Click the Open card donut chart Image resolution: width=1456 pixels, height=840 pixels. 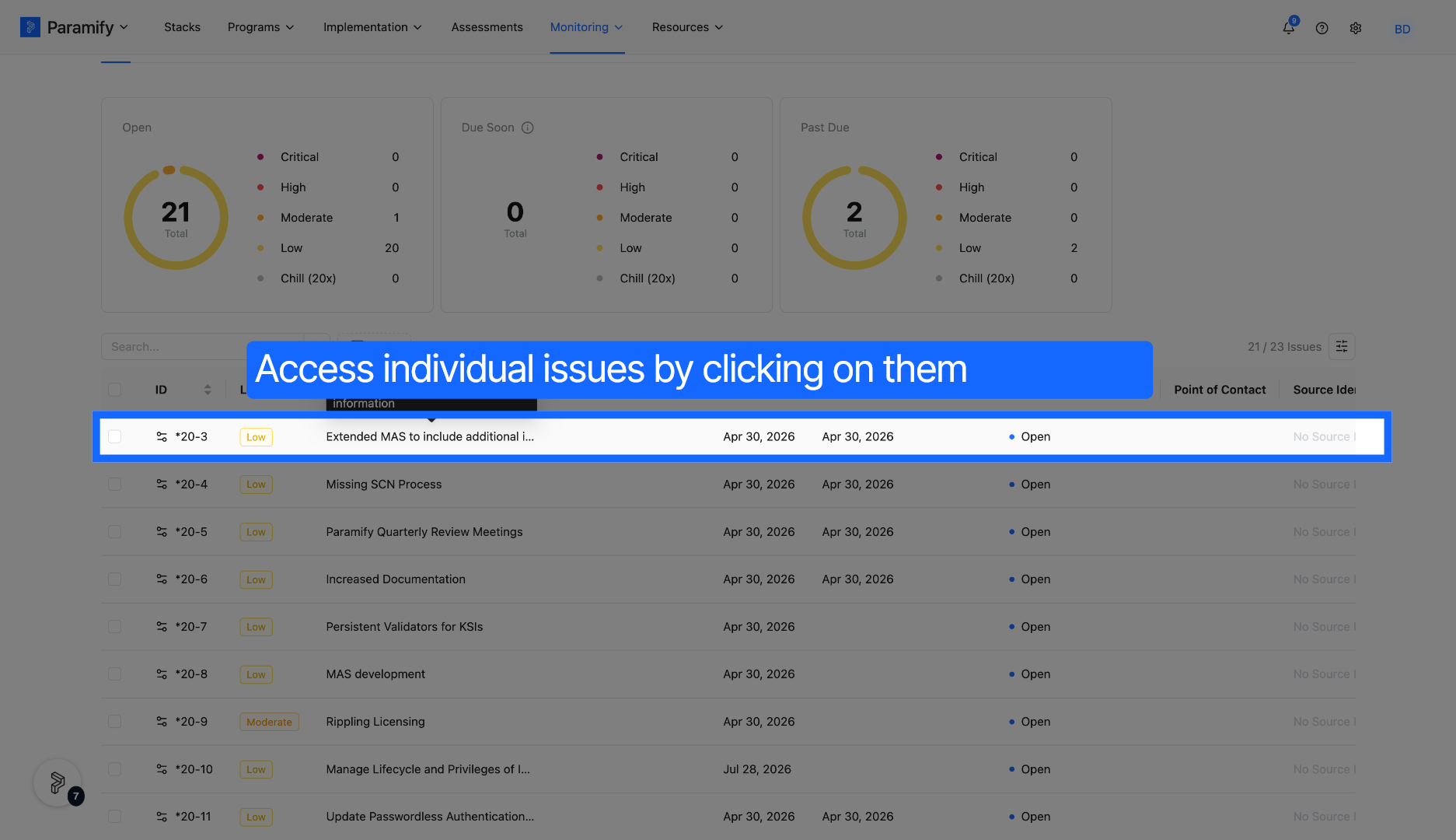(176, 218)
